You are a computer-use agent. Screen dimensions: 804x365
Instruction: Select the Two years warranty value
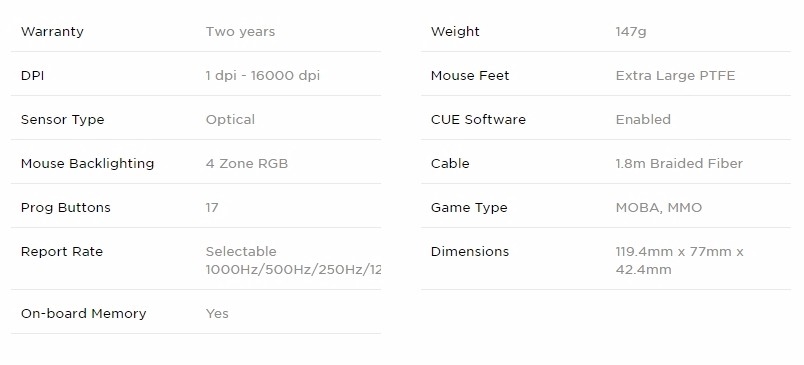240,32
